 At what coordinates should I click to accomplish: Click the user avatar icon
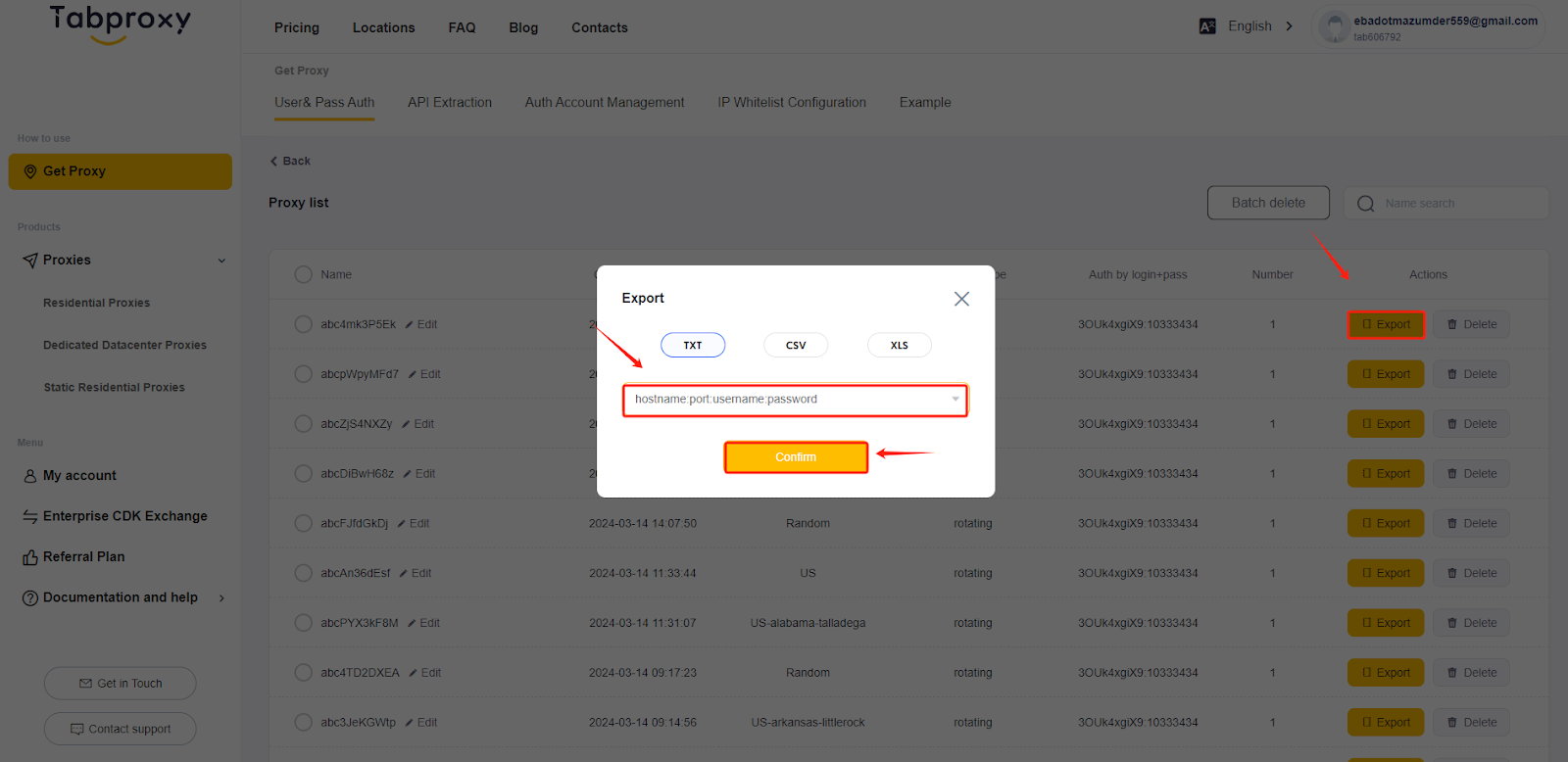tap(1334, 27)
